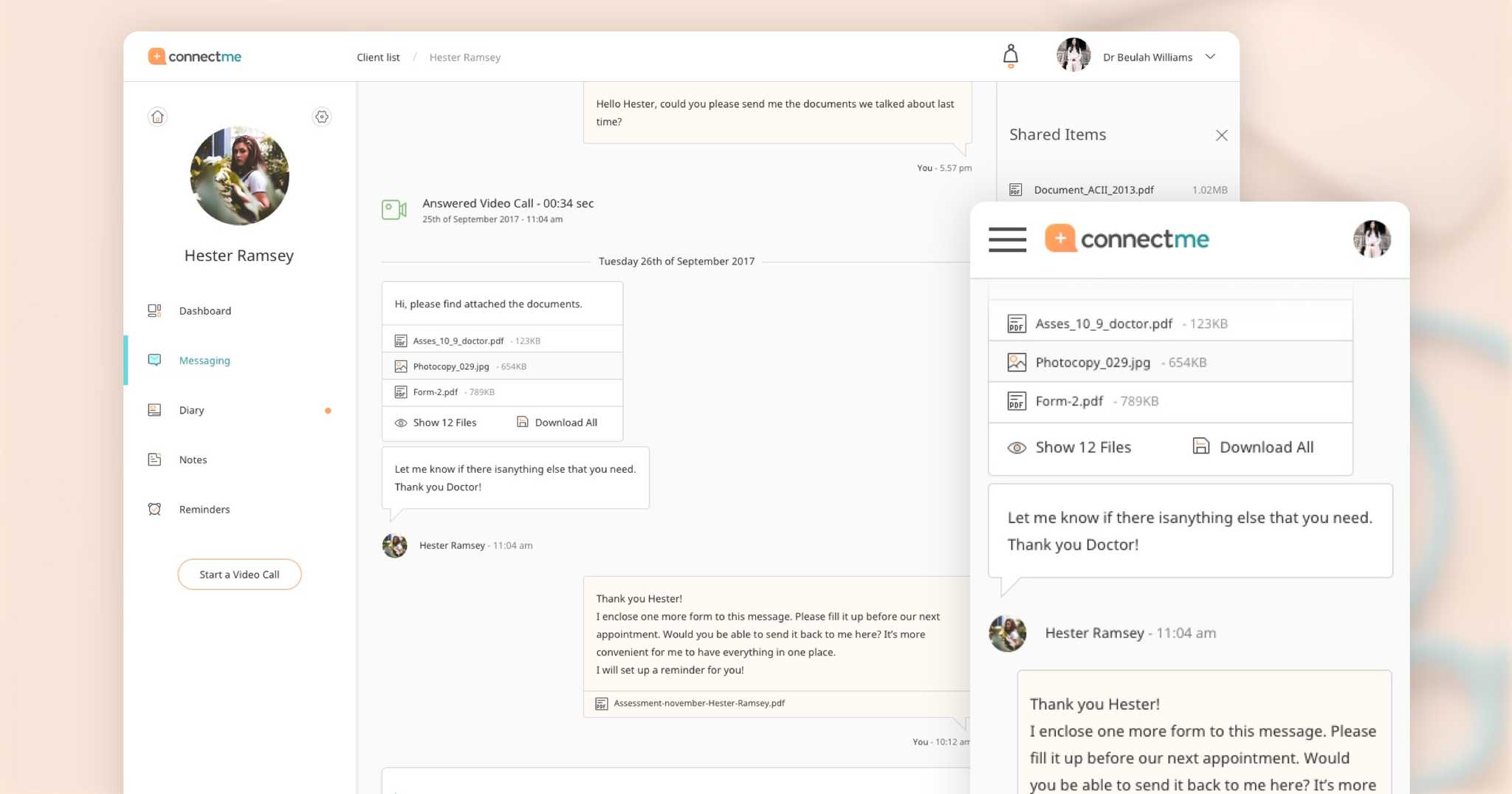This screenshot has width=1512, height=794.
Task: Click Show 12 Files in desktop chat
Action: (x=444, y=422)
